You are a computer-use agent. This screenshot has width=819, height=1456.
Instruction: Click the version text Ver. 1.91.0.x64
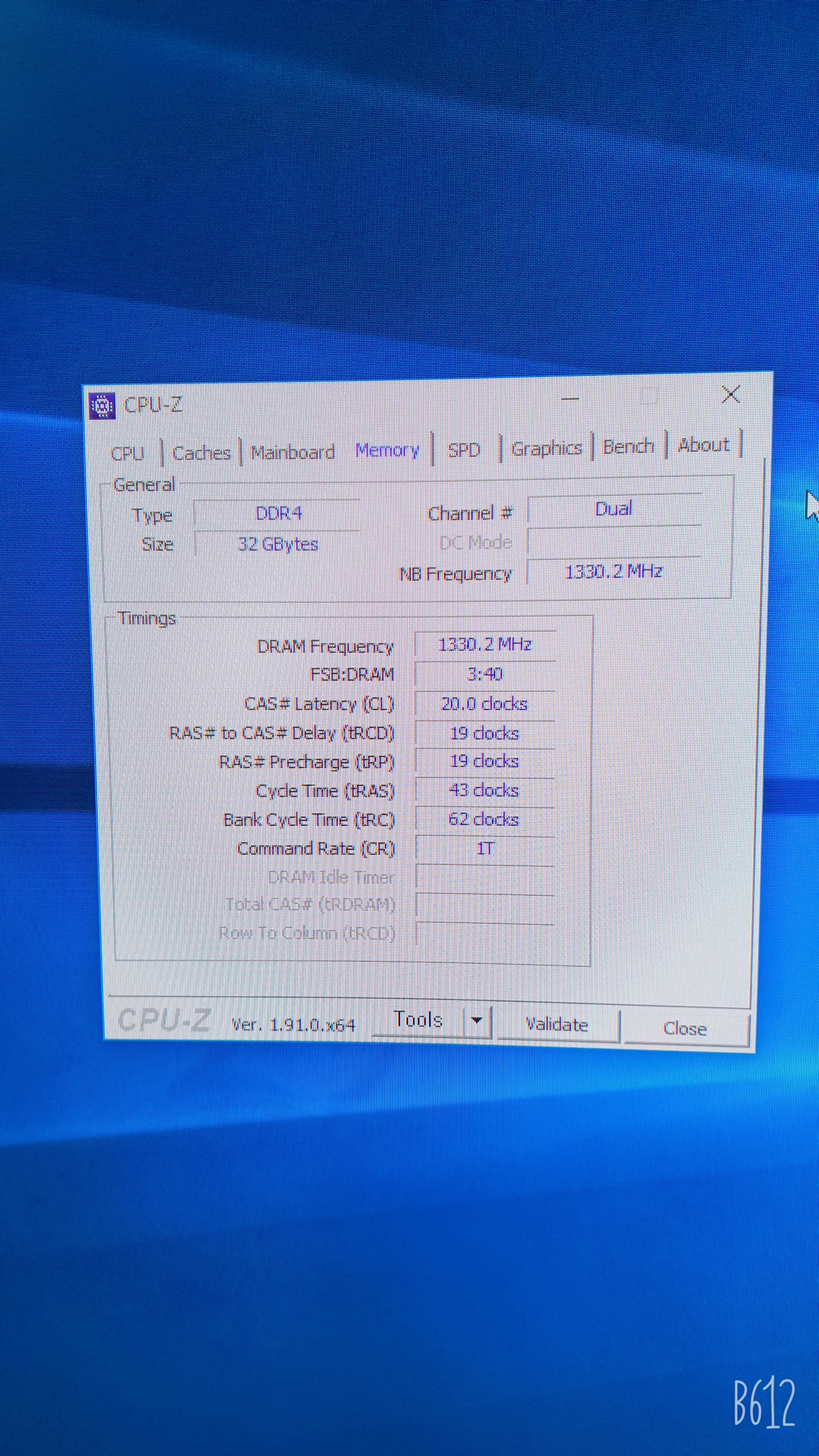click(x=293, y=1025)
